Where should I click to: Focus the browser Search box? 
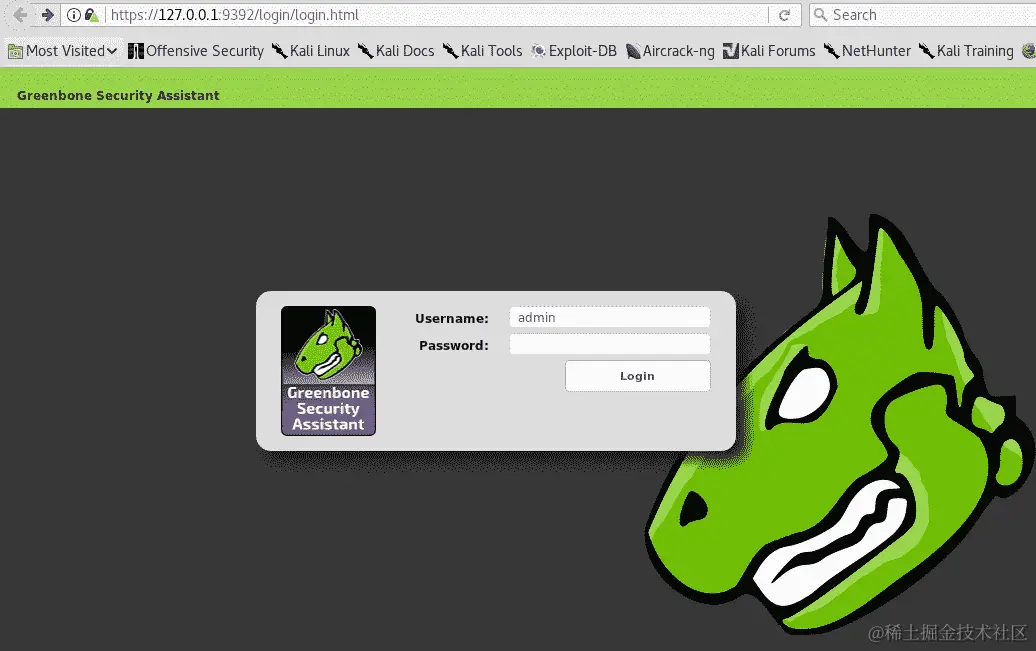click(x=925, y=15)
